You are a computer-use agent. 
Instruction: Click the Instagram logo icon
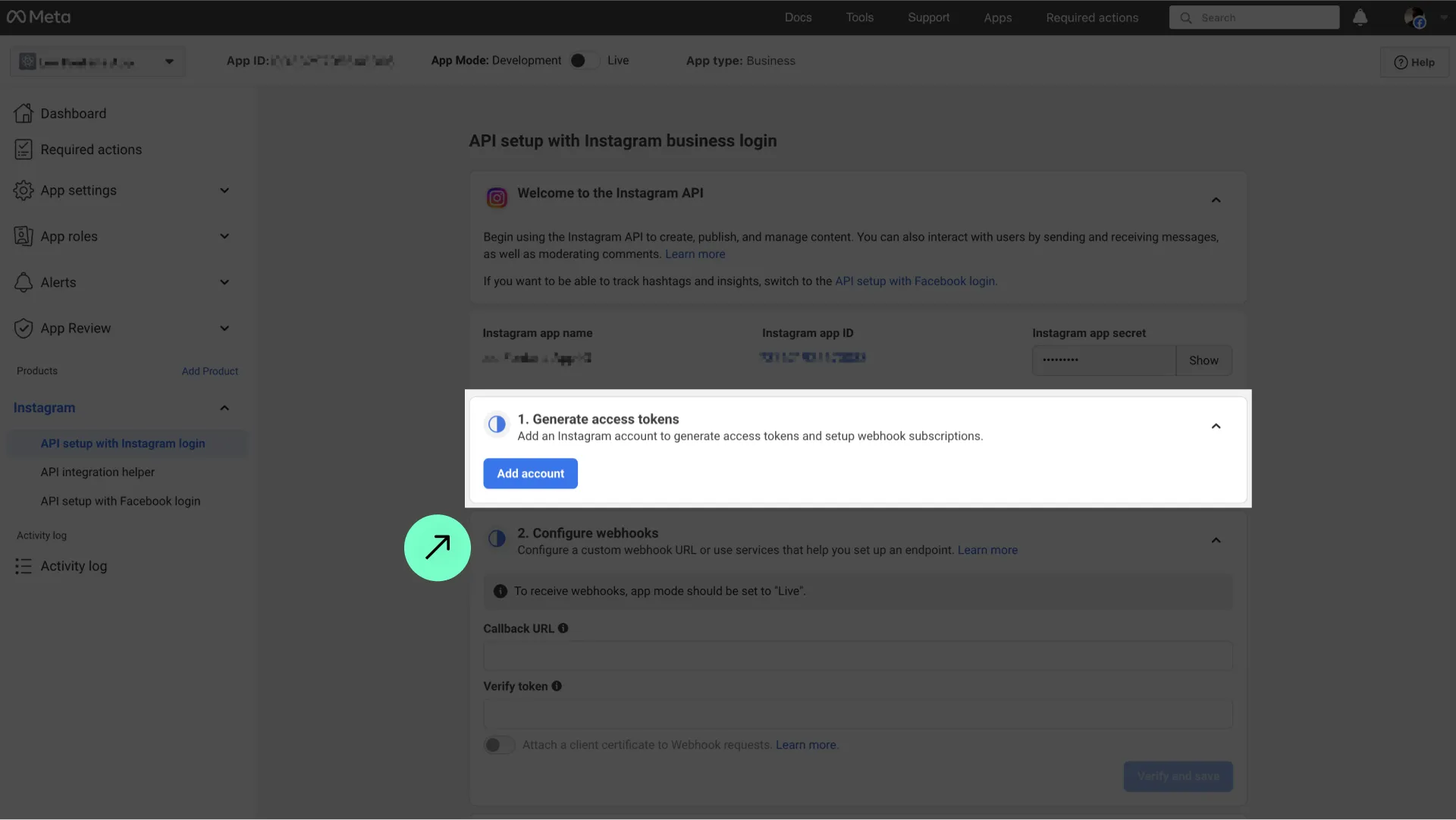pyautogui.click(x=497, y=198)
